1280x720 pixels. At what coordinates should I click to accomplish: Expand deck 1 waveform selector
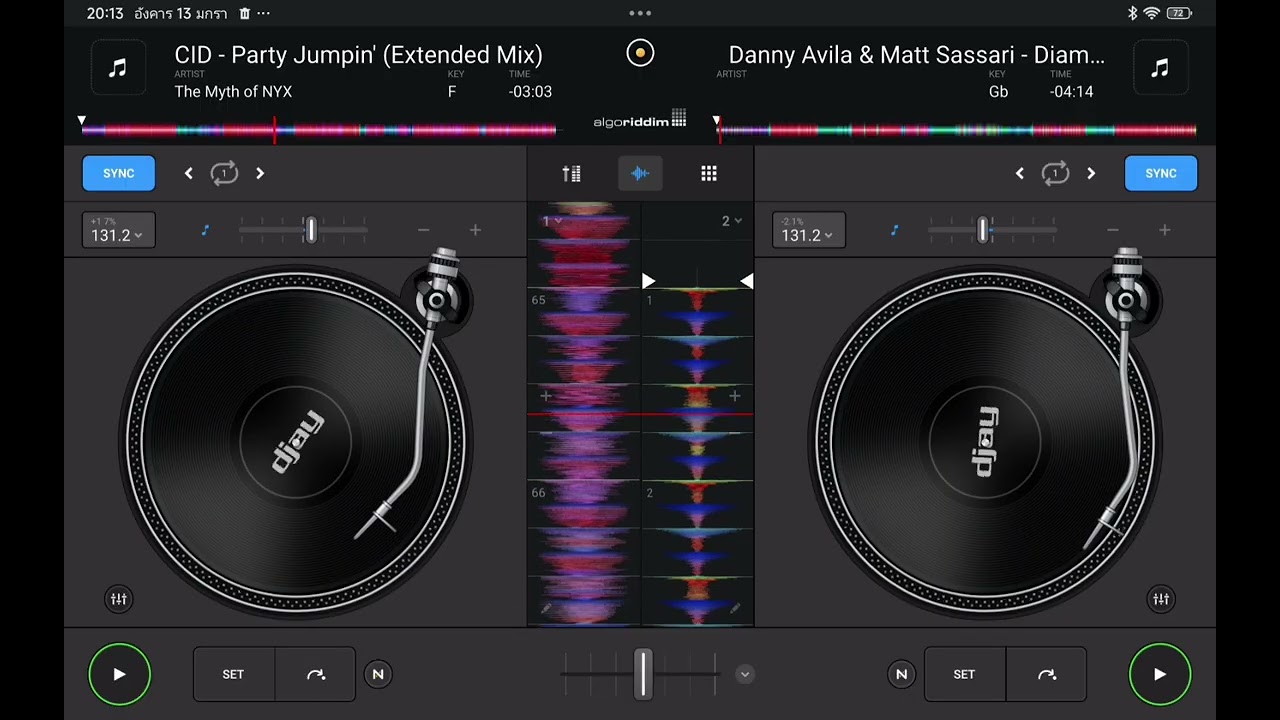pyautogui.click(x=551, y=221)
